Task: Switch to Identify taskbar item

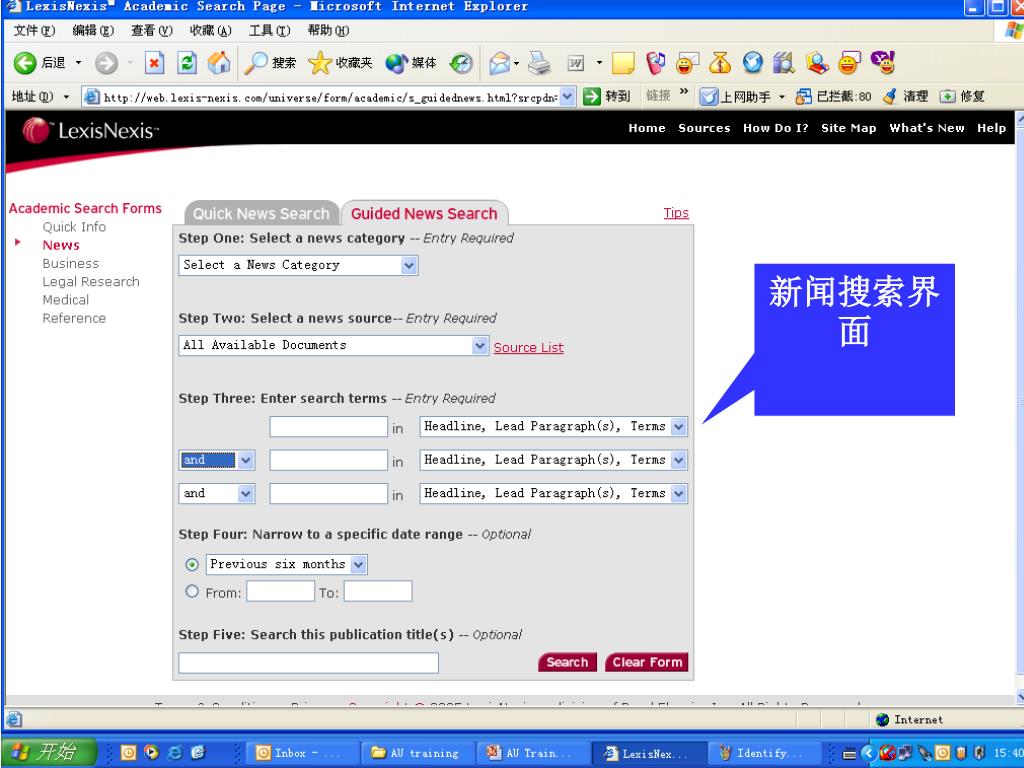Action: pyautogui.click(x=764, y=753)
